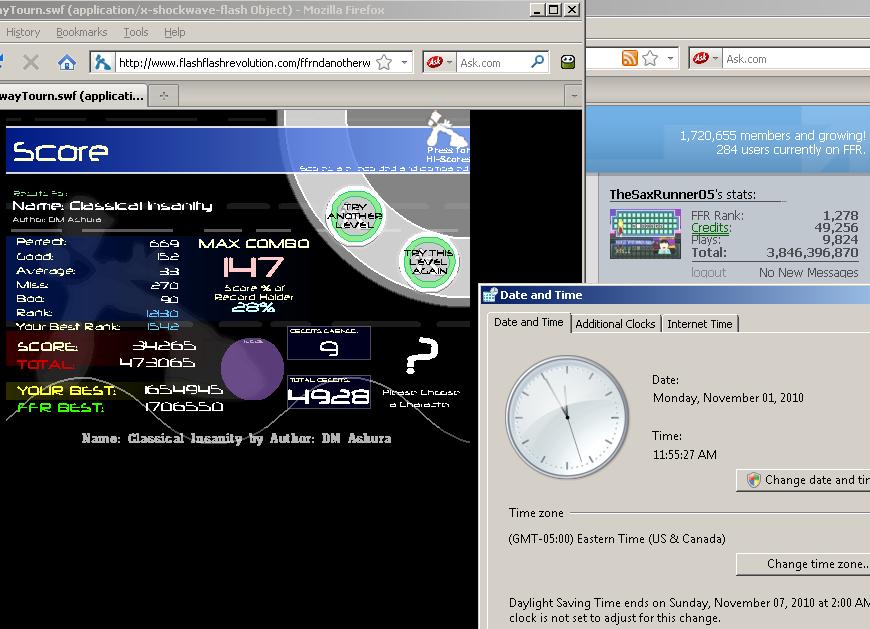
Task: Click the purple credits circle
Action: [x=252, y=369]
